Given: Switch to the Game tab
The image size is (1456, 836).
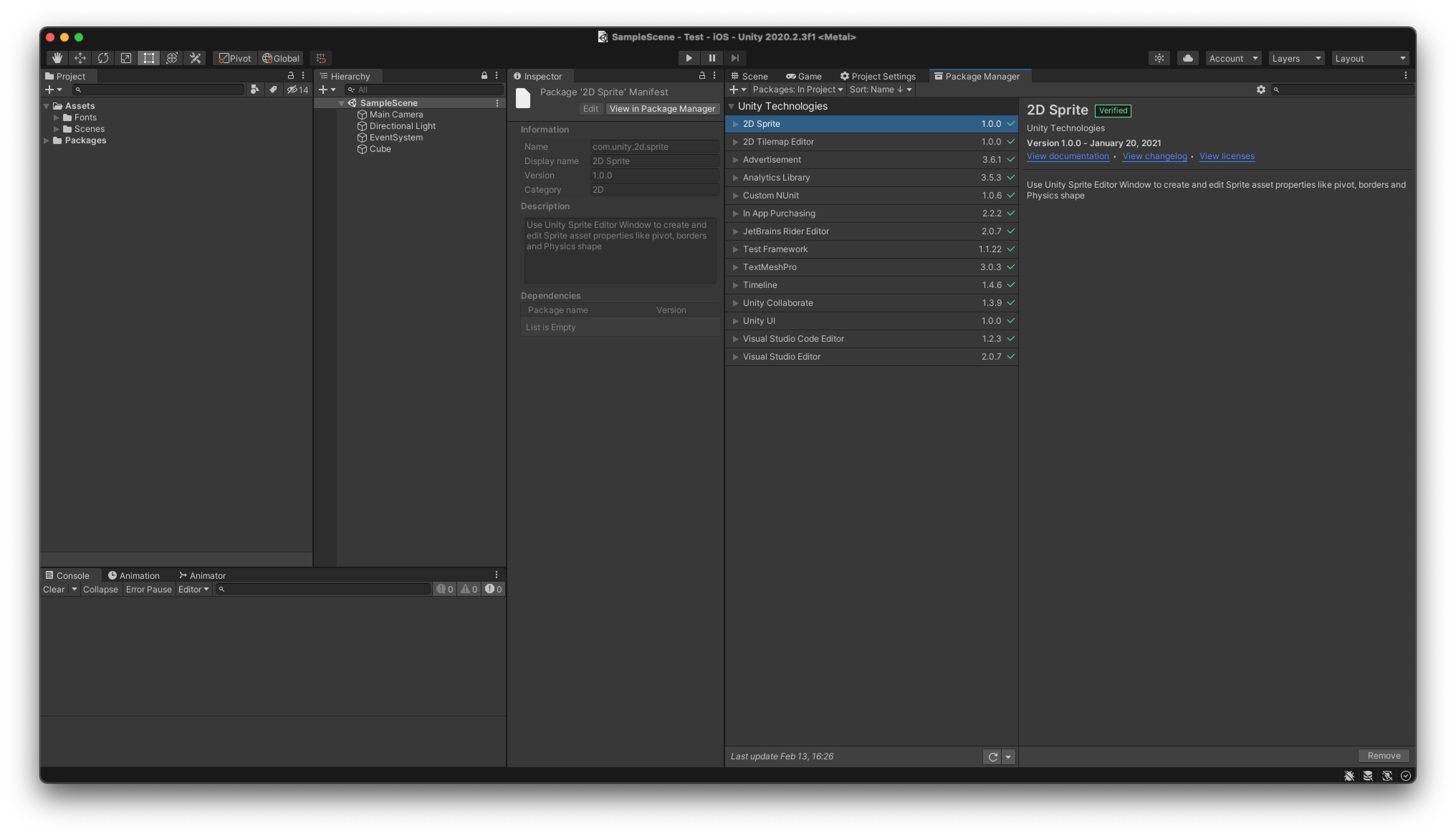Looking at the screenshot, I should click(x=804, y=76).
